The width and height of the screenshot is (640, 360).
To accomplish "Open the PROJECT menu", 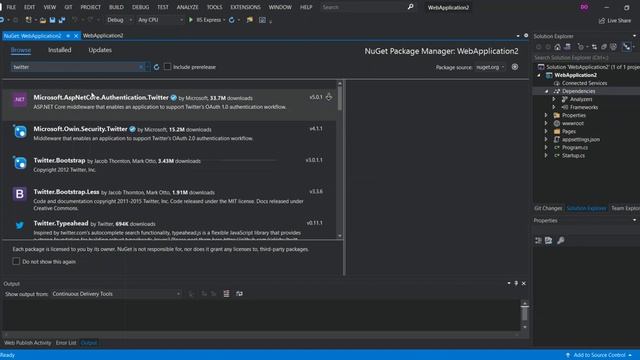I will (x=91, y=7).
